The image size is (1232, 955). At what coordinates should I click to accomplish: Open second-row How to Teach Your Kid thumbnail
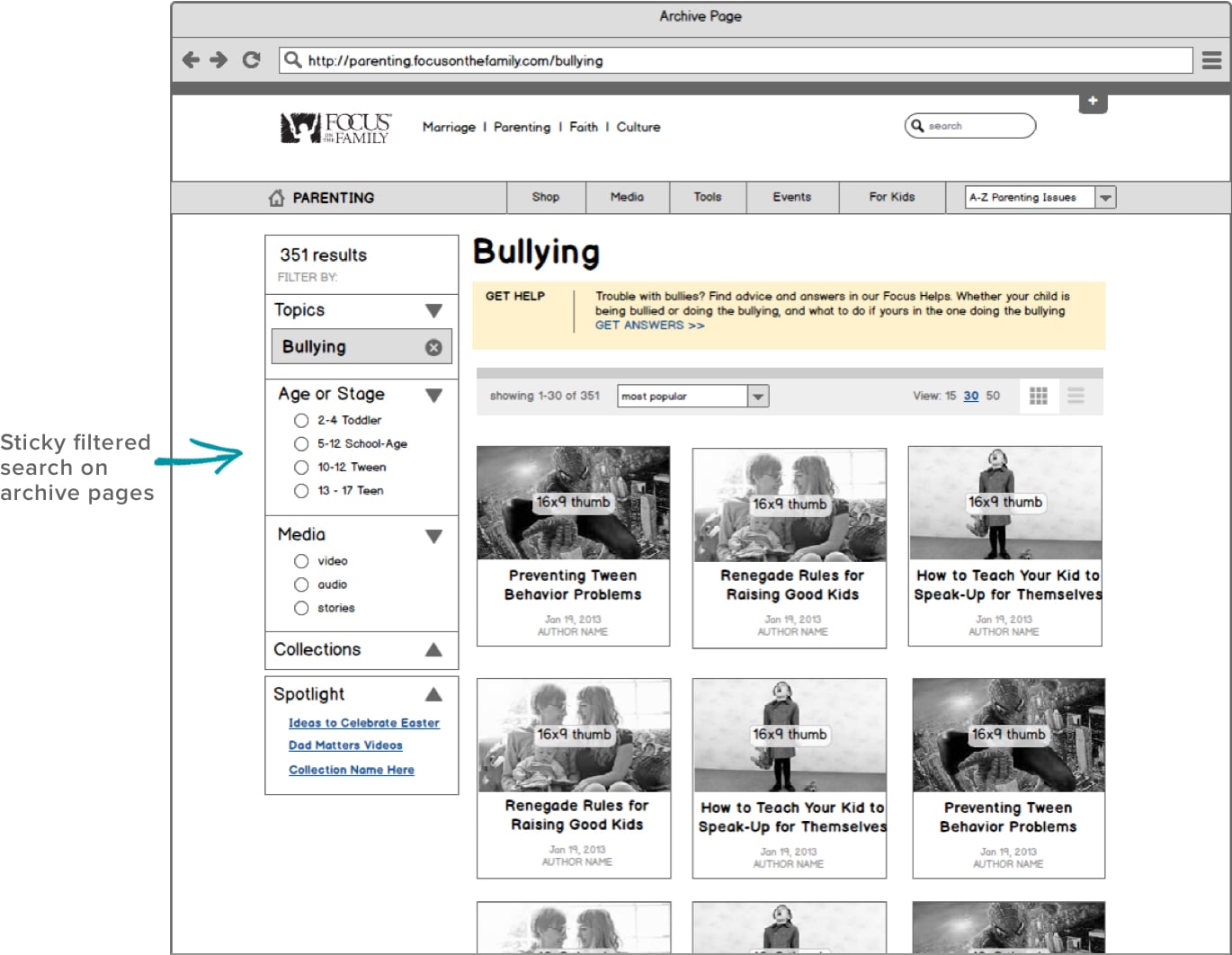790,735
